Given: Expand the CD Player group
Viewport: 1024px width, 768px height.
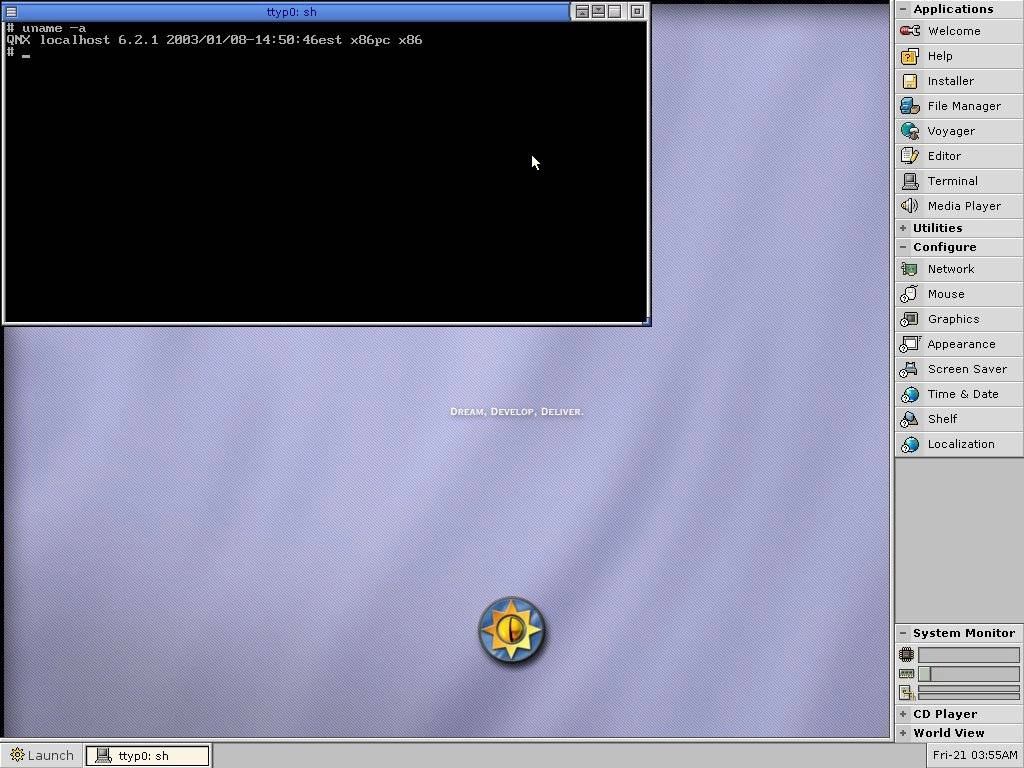Looking at the screenshot, I should pyautogui.click(x=903, y=714).
